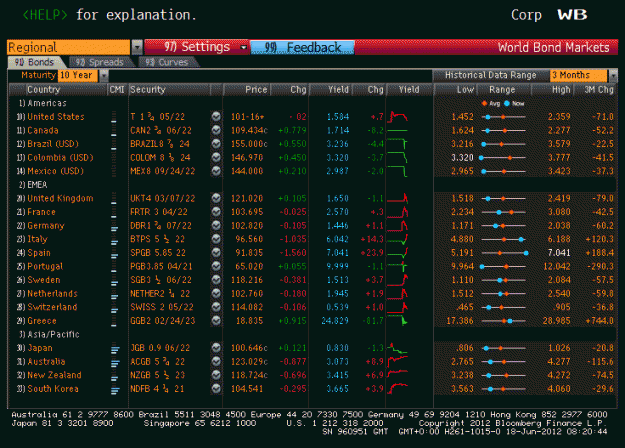Click the 24) Spain country name
625x448 pixels.
[x=39, y=253]
